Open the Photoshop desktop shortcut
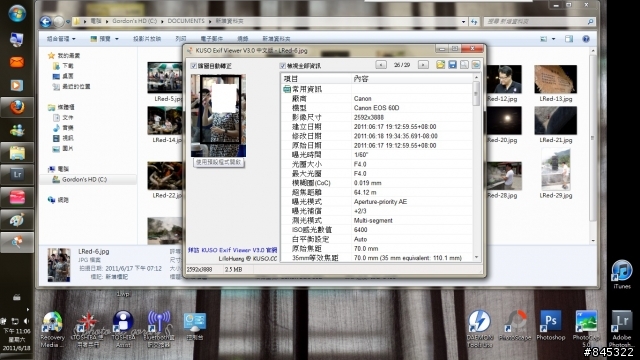Viewport: 640px width, 360px height. pyautogui.click(x=551, y=325)
